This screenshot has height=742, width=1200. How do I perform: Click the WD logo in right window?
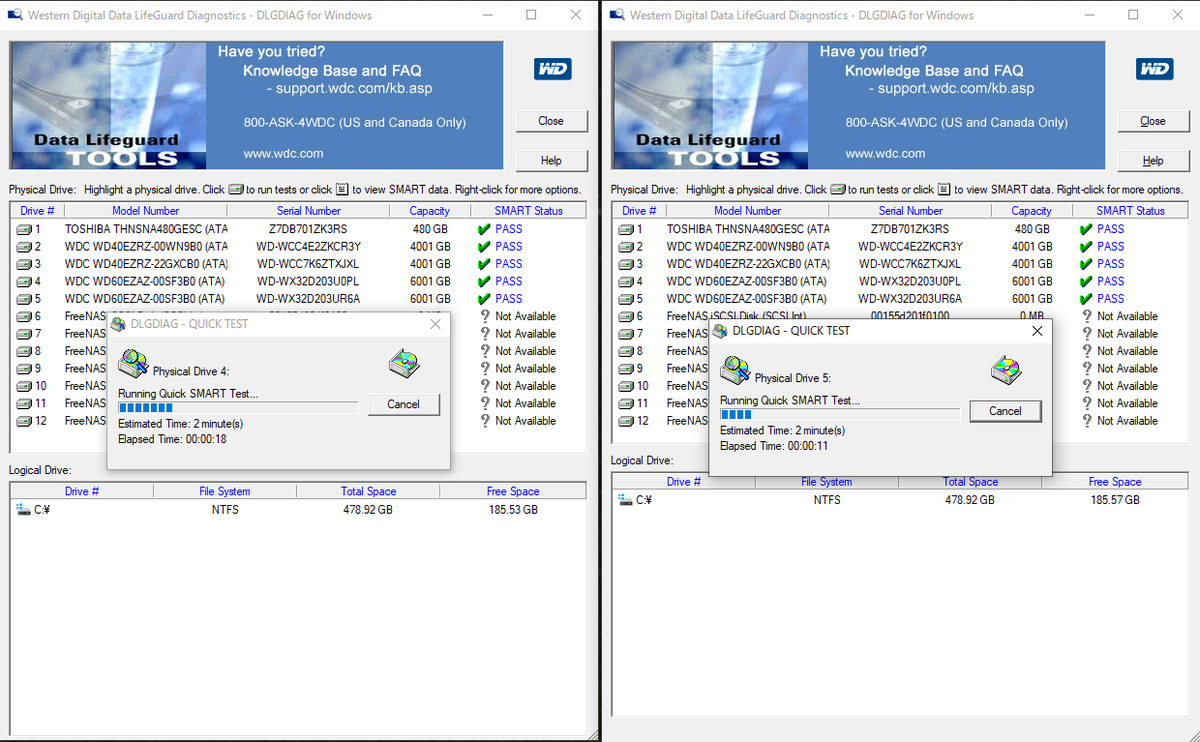(x=1154, y=69)
